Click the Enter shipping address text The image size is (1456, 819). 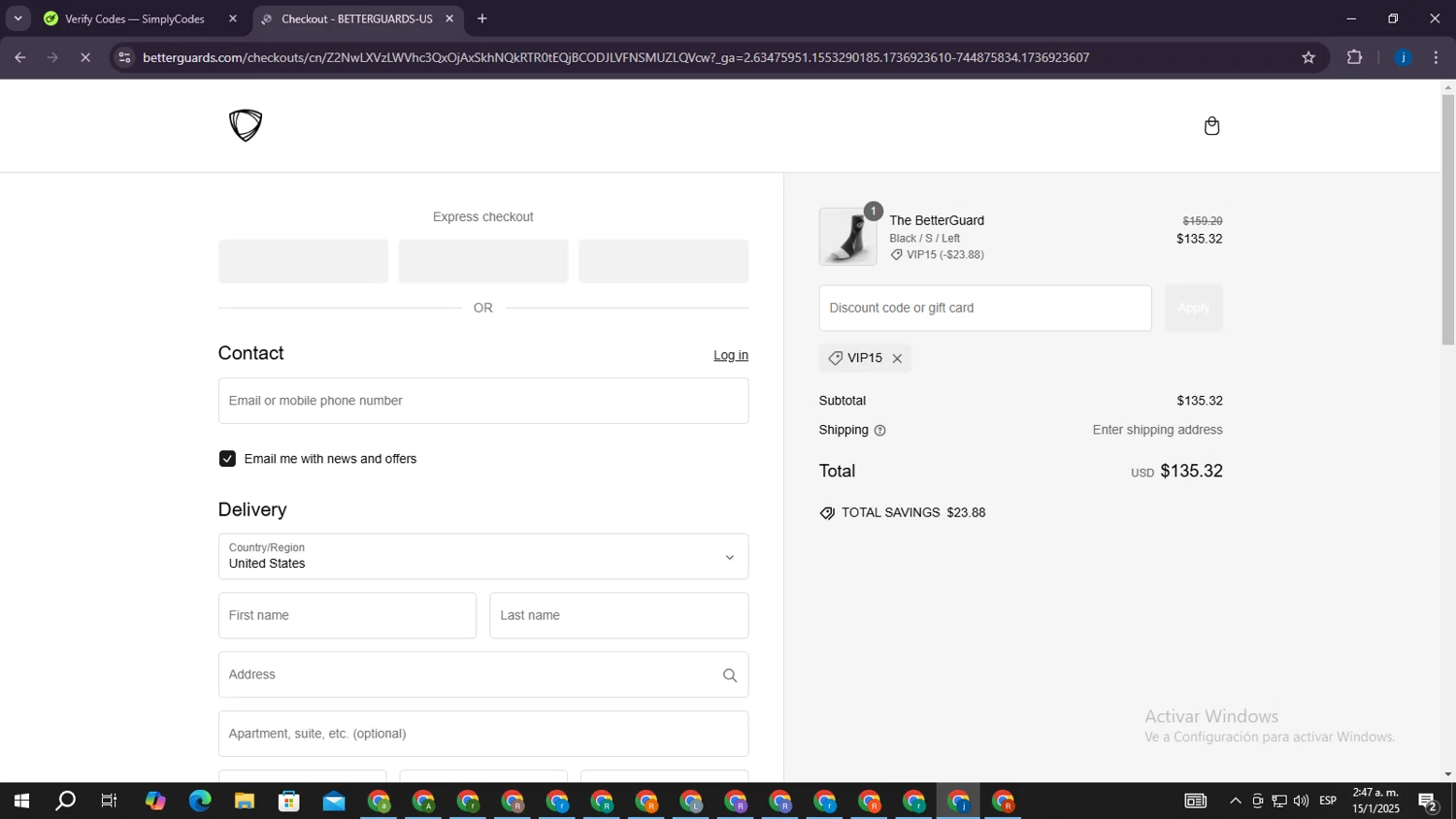pyautogui.click(x=1157, y=430)
